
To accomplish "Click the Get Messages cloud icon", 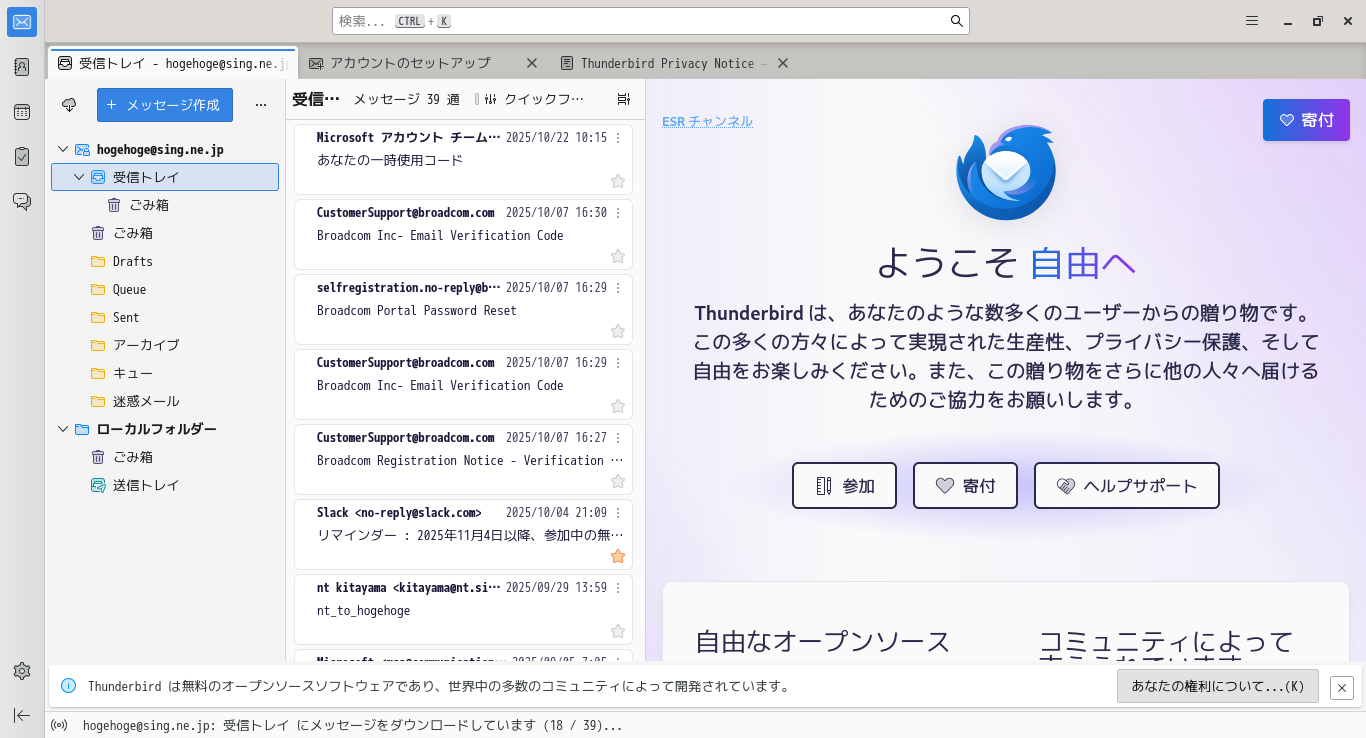I will (69, 105).
